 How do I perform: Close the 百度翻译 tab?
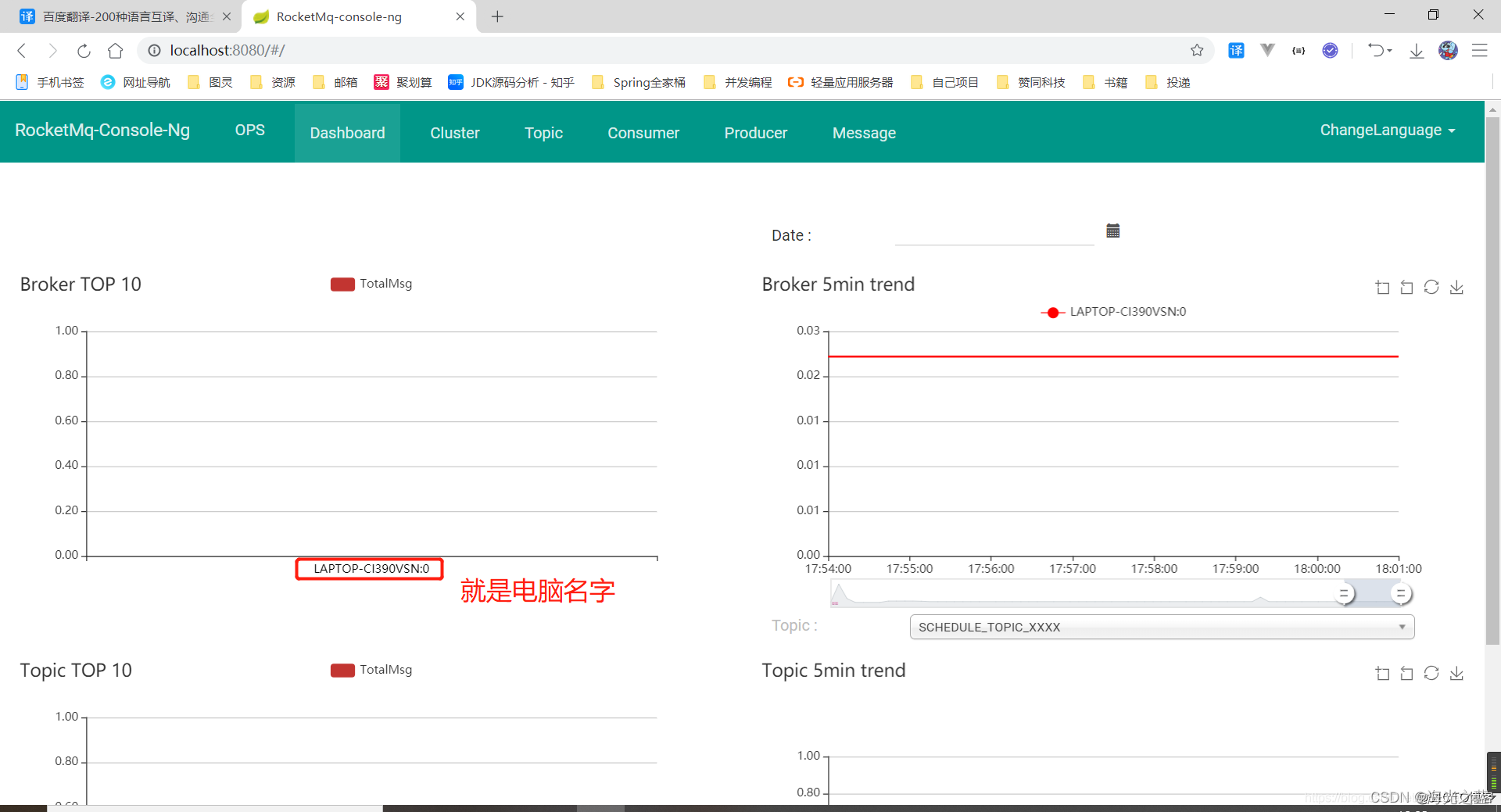(x=227, y=16)
